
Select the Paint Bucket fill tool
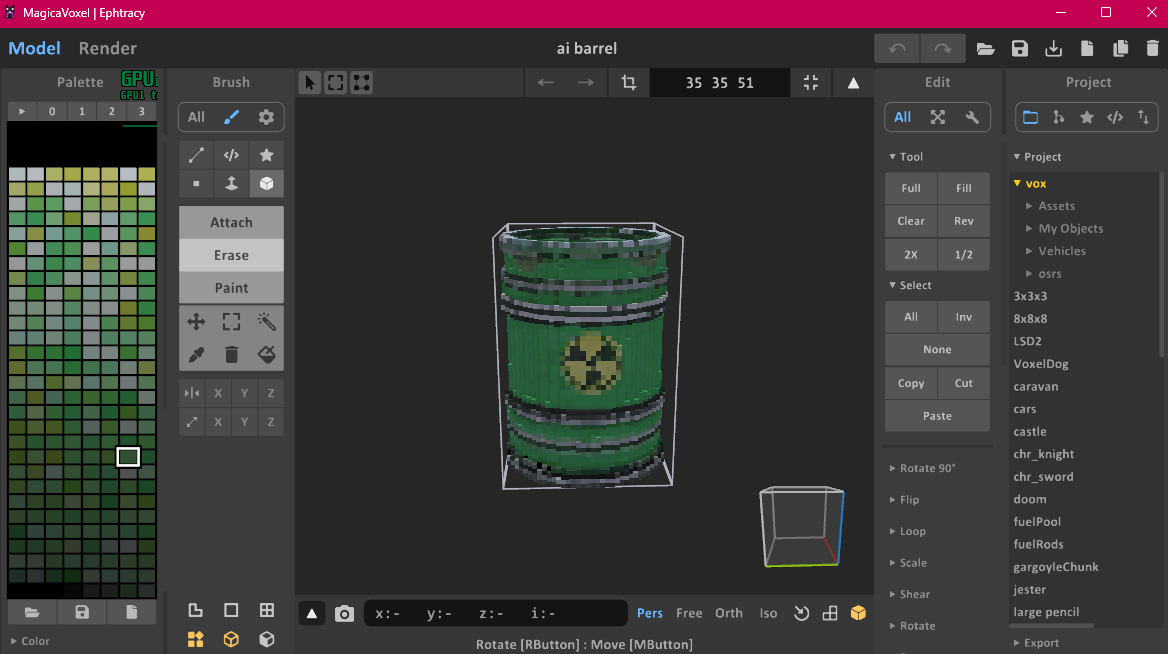(266, 355)
